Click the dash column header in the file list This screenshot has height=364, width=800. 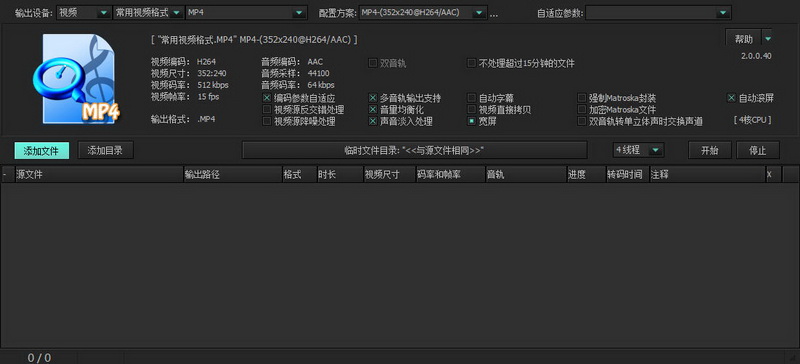click(x=5, y=175)
